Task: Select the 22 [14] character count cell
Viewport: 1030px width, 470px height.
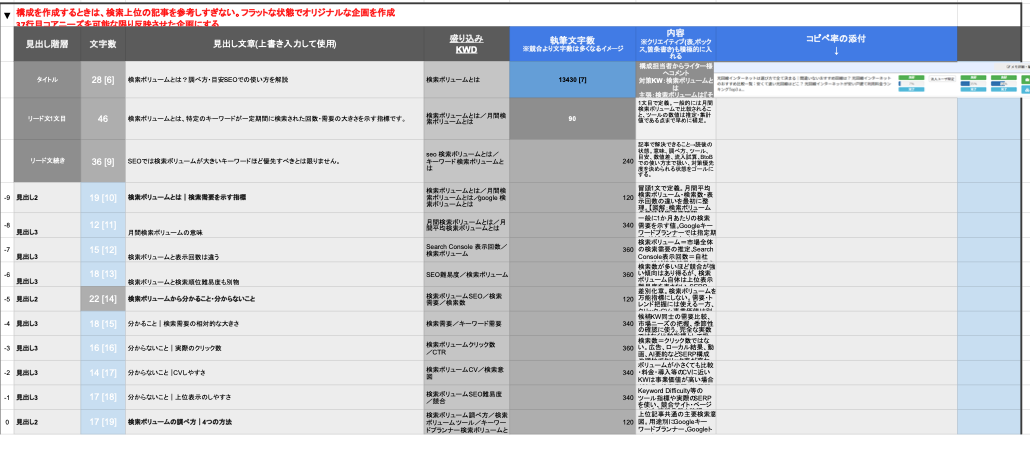Action: click(103, 299)
